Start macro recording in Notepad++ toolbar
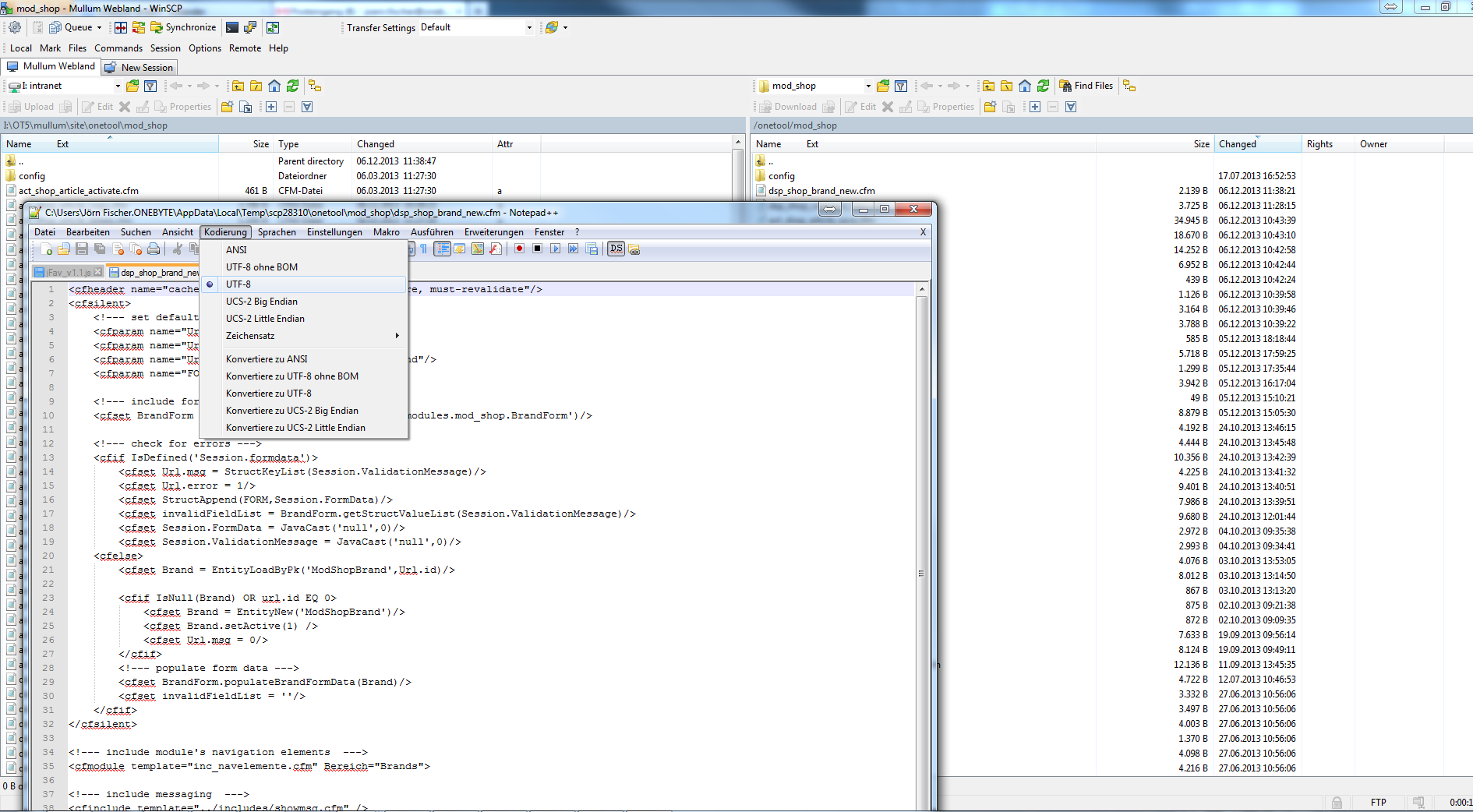1473x812 pixels. [x=519, y=249]
